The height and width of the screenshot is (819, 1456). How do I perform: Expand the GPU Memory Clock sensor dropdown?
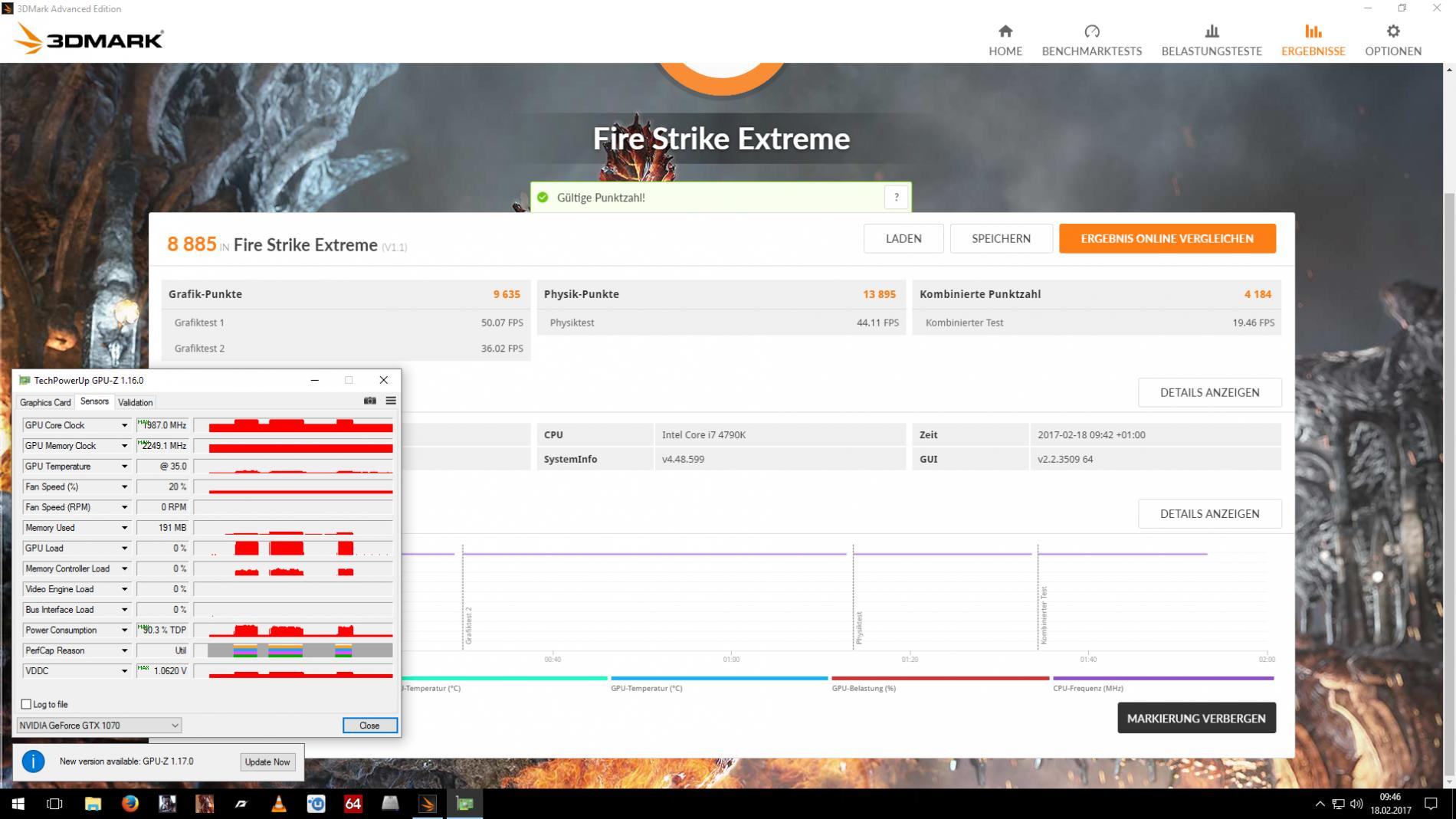click(x=124, y=446)
